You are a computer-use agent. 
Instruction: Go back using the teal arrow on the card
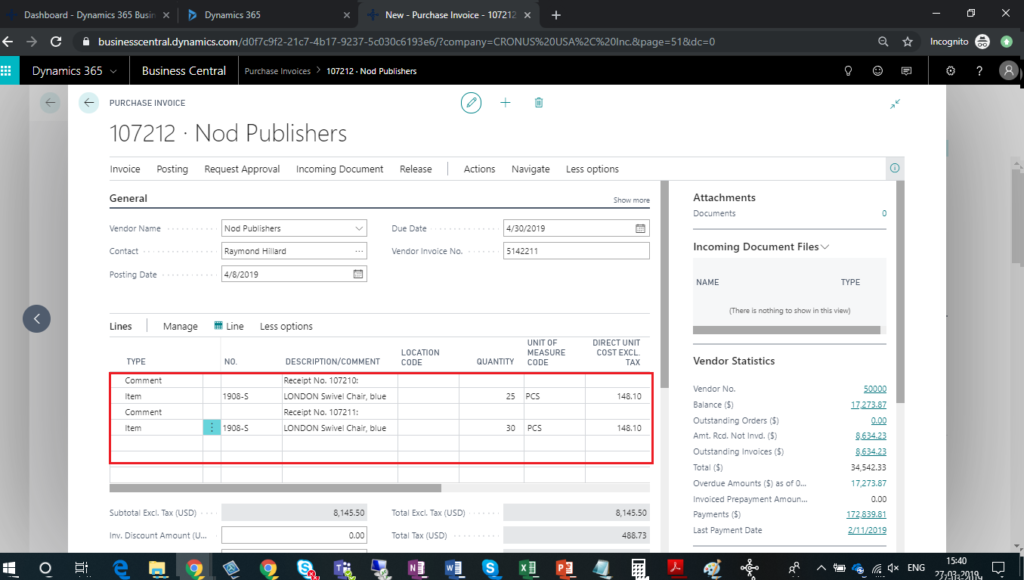coord(89,103)
